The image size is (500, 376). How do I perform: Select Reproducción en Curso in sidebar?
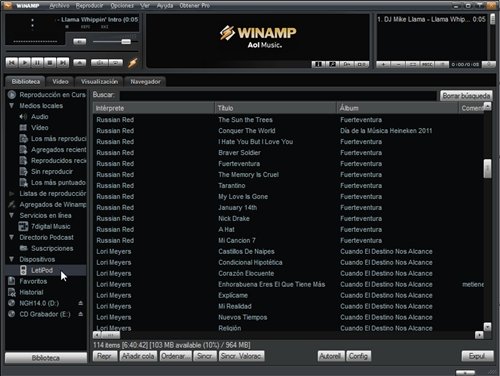[46, 95]
